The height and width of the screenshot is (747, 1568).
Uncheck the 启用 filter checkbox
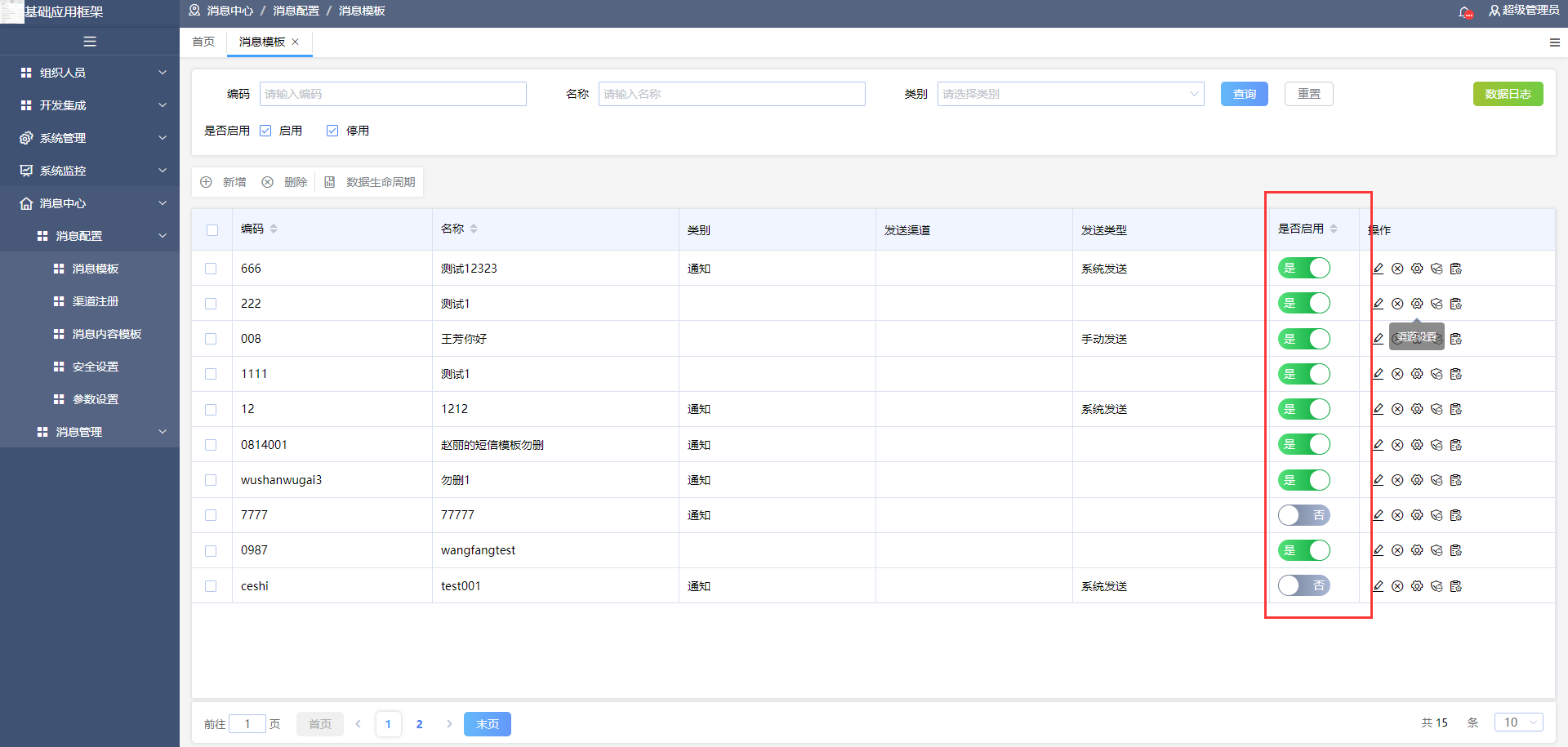tap(265, 131)
